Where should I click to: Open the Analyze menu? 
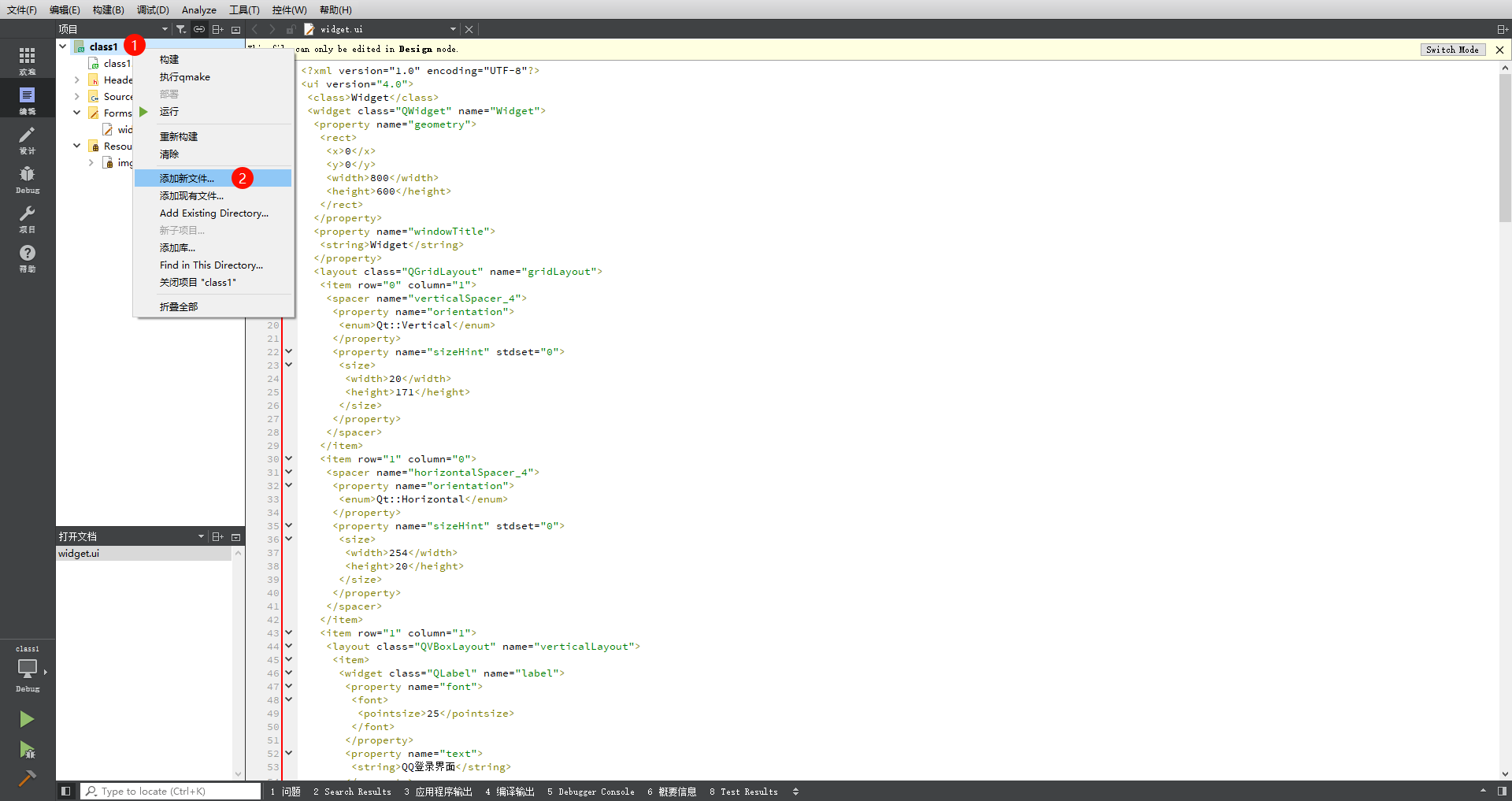199,9
